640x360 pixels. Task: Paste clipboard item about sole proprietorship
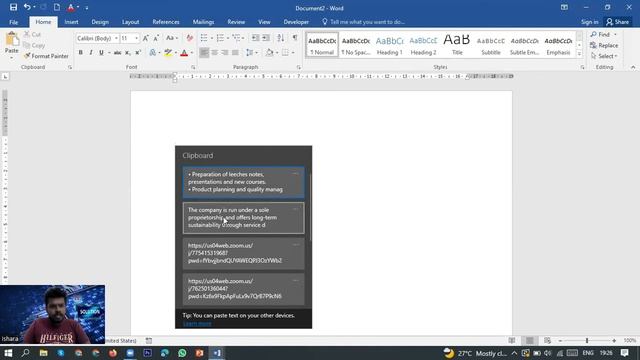pos(244,218)
